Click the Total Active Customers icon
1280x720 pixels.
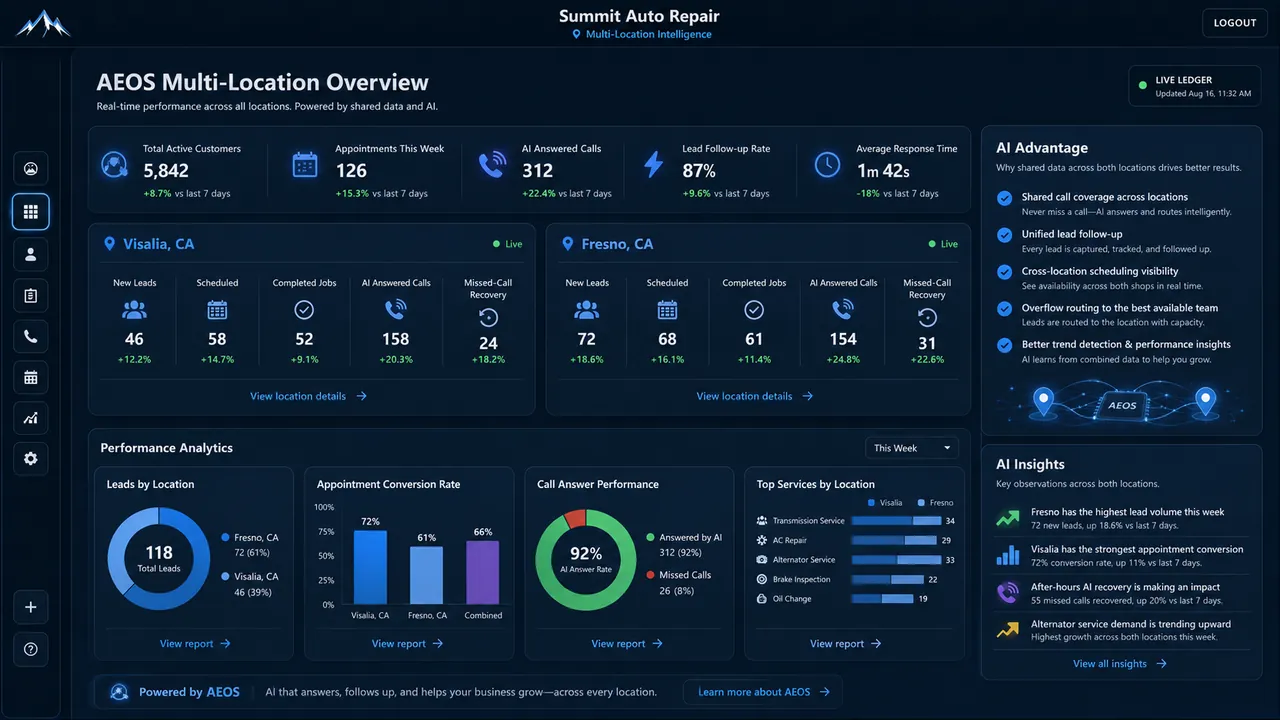click(115, 165)
